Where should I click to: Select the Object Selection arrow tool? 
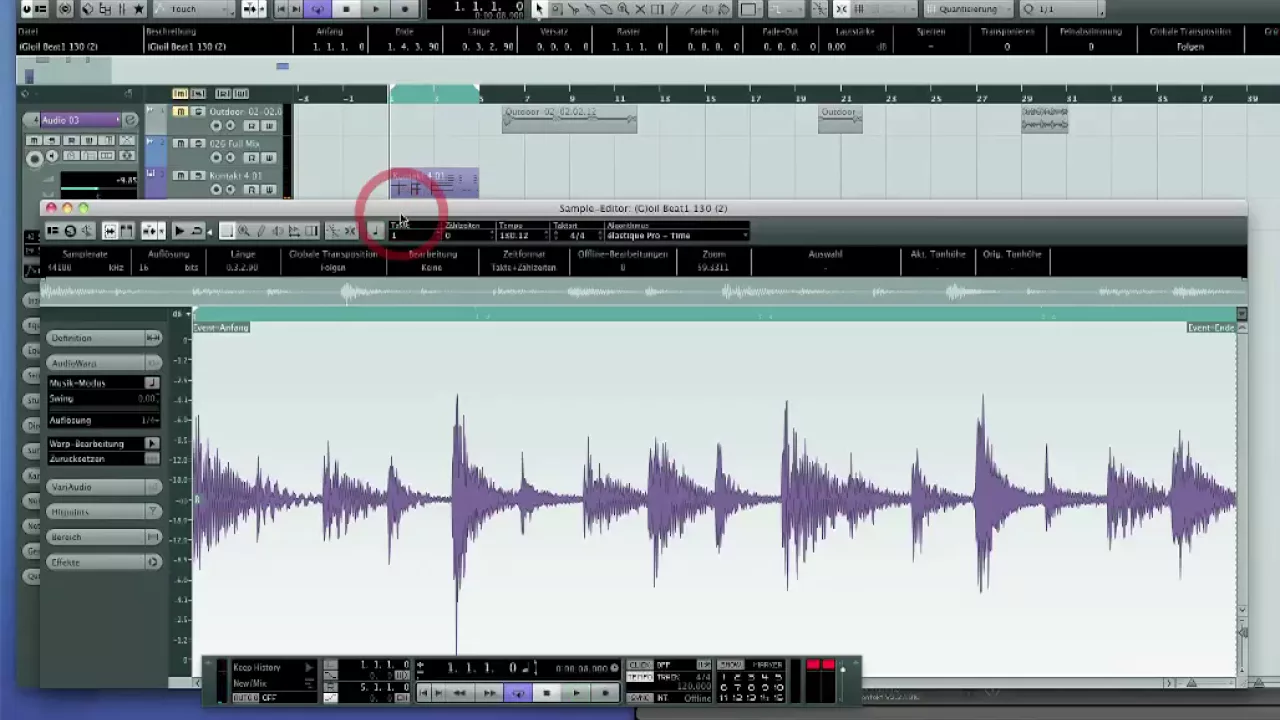click(x=539, y=9)
